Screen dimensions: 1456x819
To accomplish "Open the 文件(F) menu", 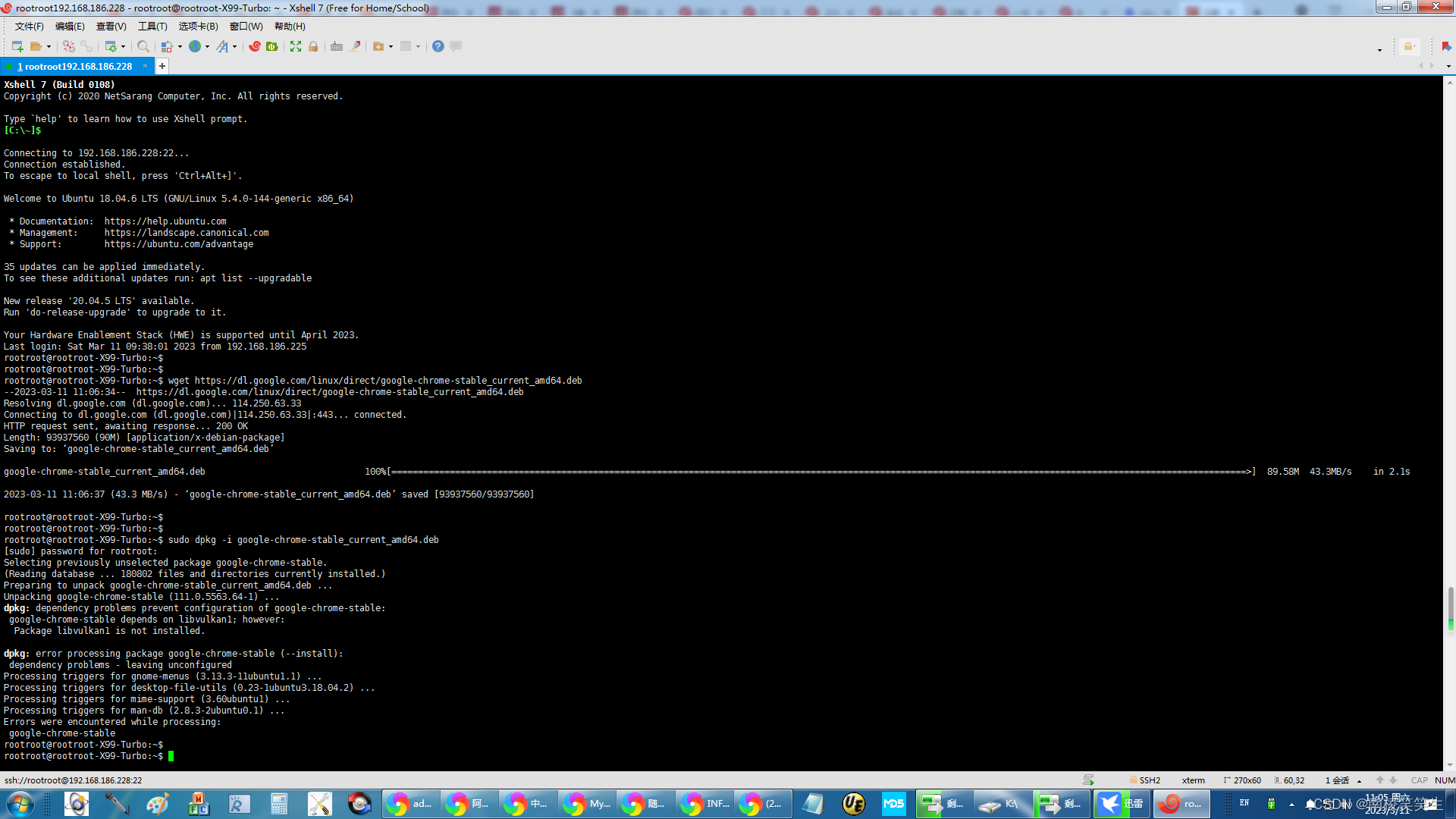I will pos(29,27).
